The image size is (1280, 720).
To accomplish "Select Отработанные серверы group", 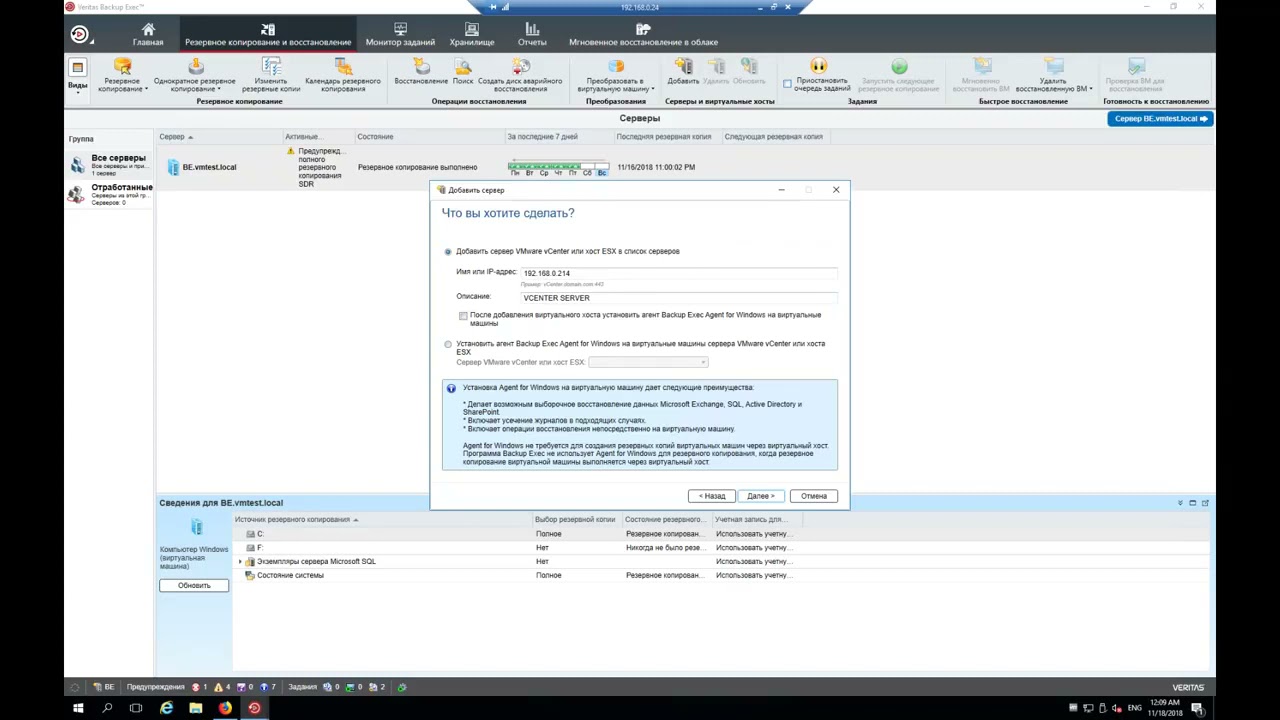I will tap(109, 194).
